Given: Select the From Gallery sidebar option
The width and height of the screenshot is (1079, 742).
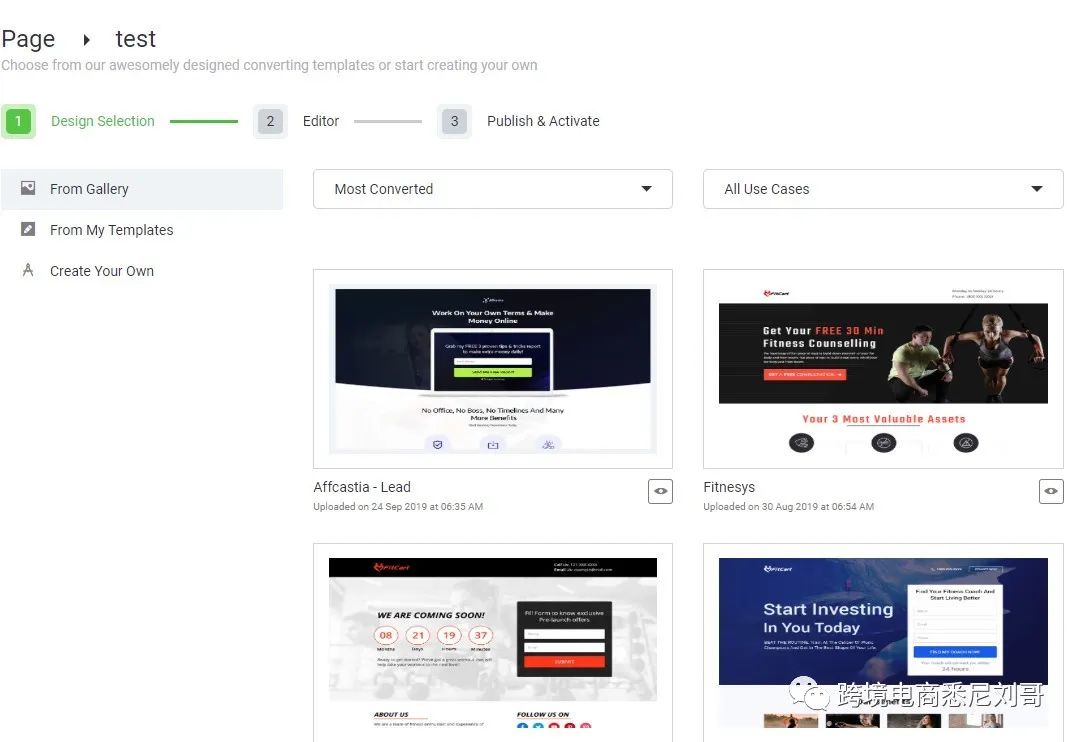Looking at the screenshot, I should point(89,189).
